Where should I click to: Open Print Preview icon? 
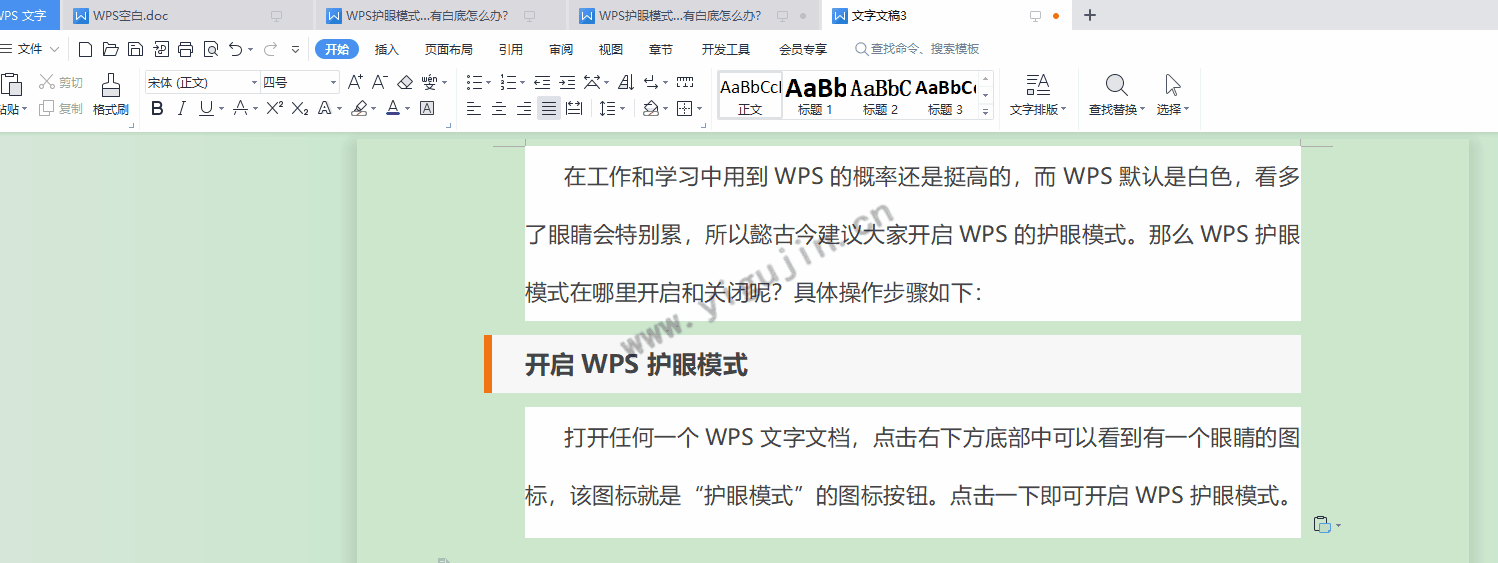point(210,49)
